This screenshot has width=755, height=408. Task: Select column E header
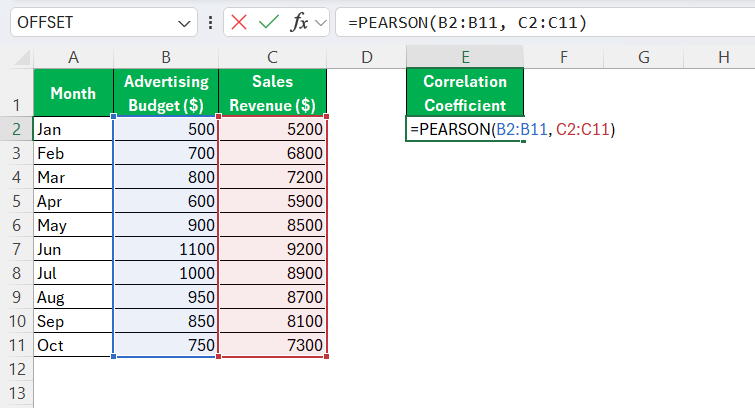[465, 57]
